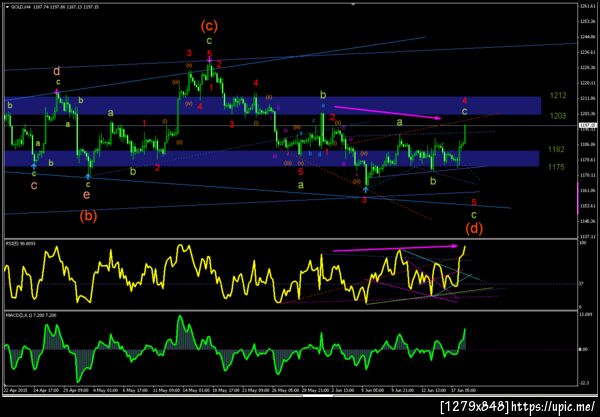The image size is (600, 417).
Task: Select the orange (c) wave label at top
Action: pyautogui.click(x=209, y=26)
